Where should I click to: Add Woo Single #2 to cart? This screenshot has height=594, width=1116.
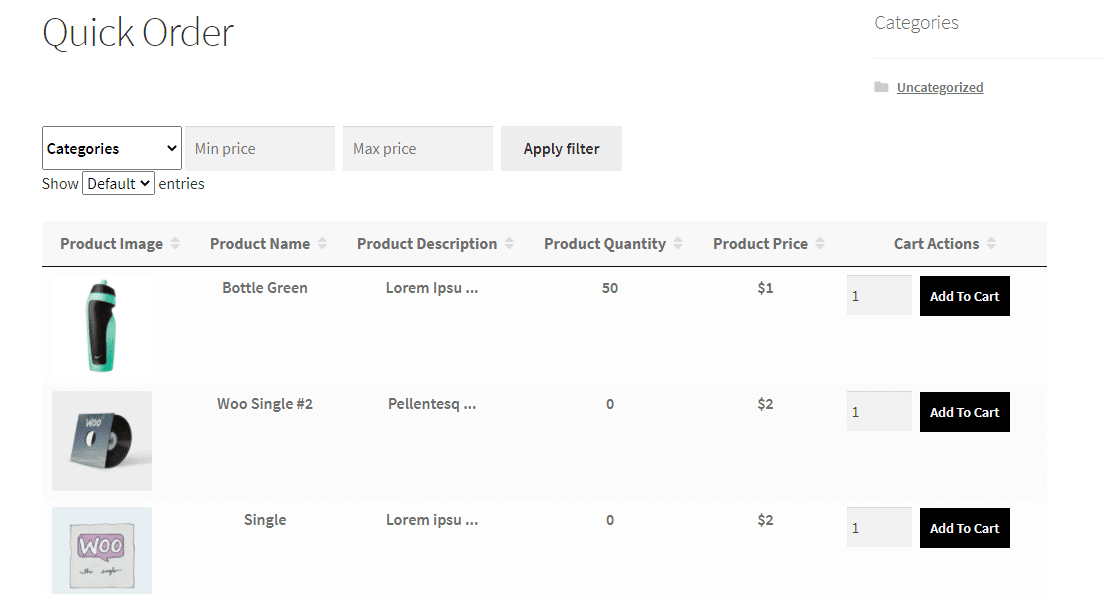point(964,411)
